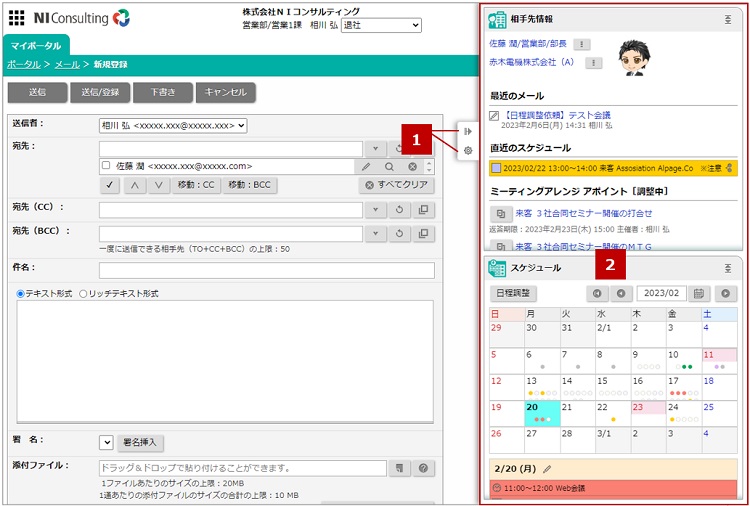This screenshot has width=750, height=506.
Task: Click the options button beside 佐藤 潤/営業部/部長
Action: click(x=582, y=44)
